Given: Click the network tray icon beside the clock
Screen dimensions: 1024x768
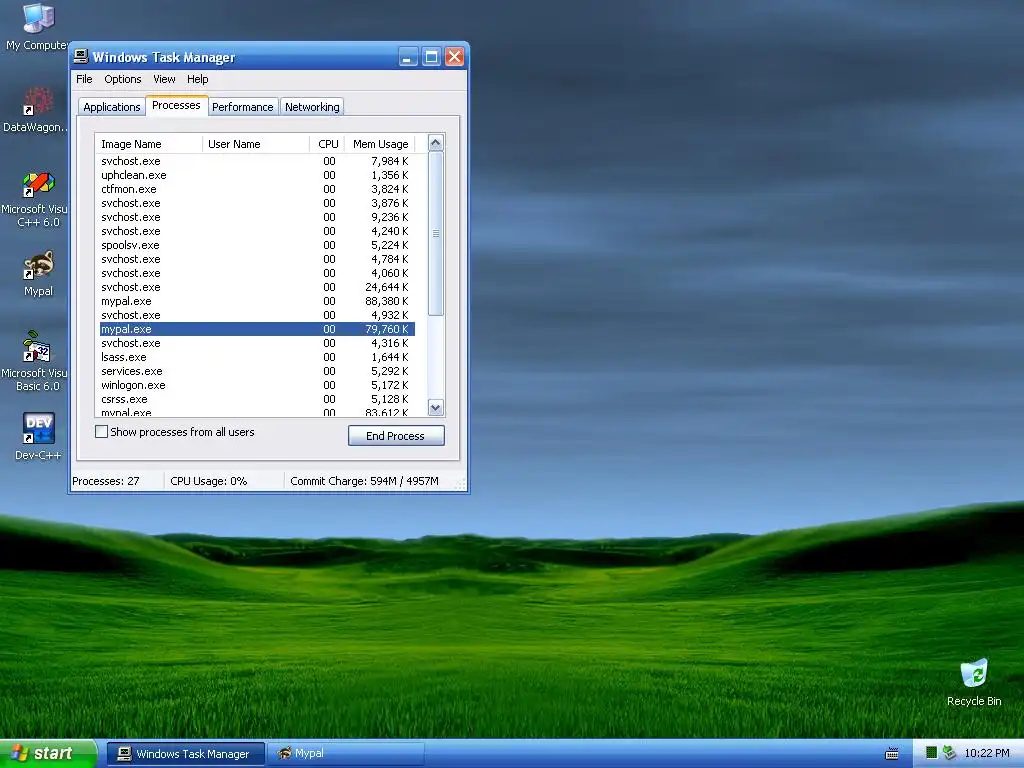Looking at the screenshot, I should (949, 753).
